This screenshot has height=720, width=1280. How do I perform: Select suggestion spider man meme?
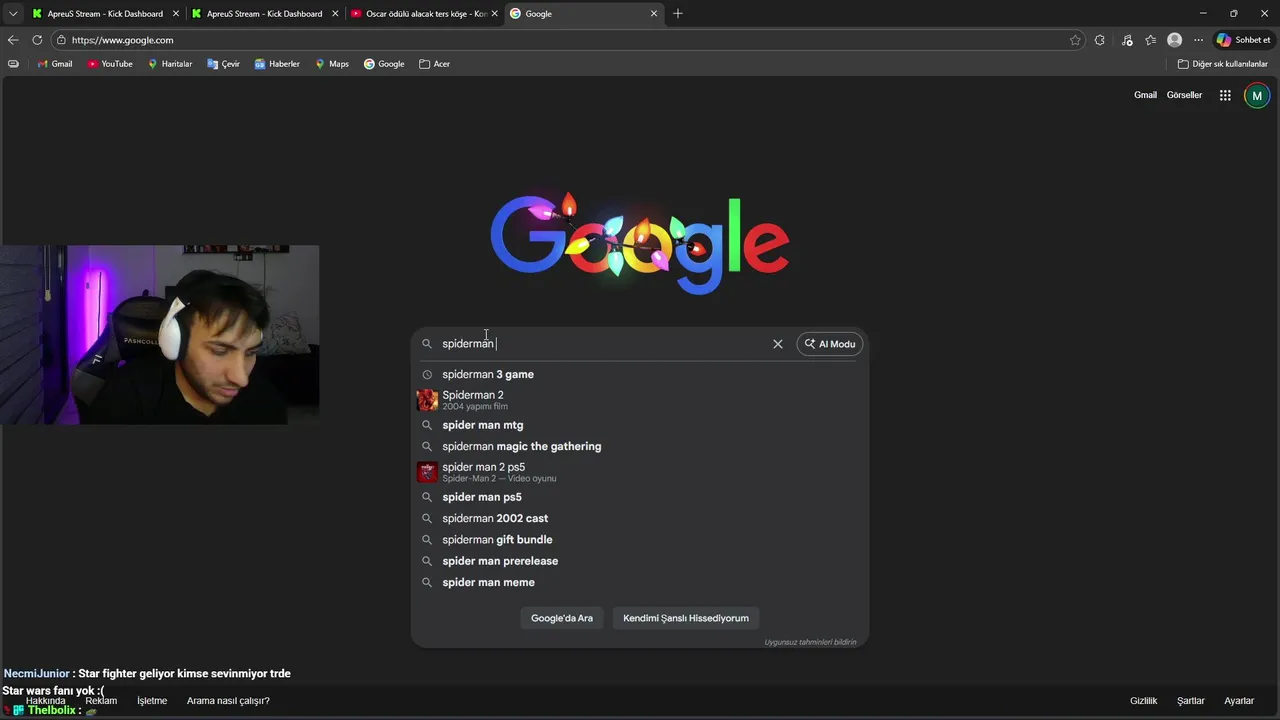tap(640, 582)
